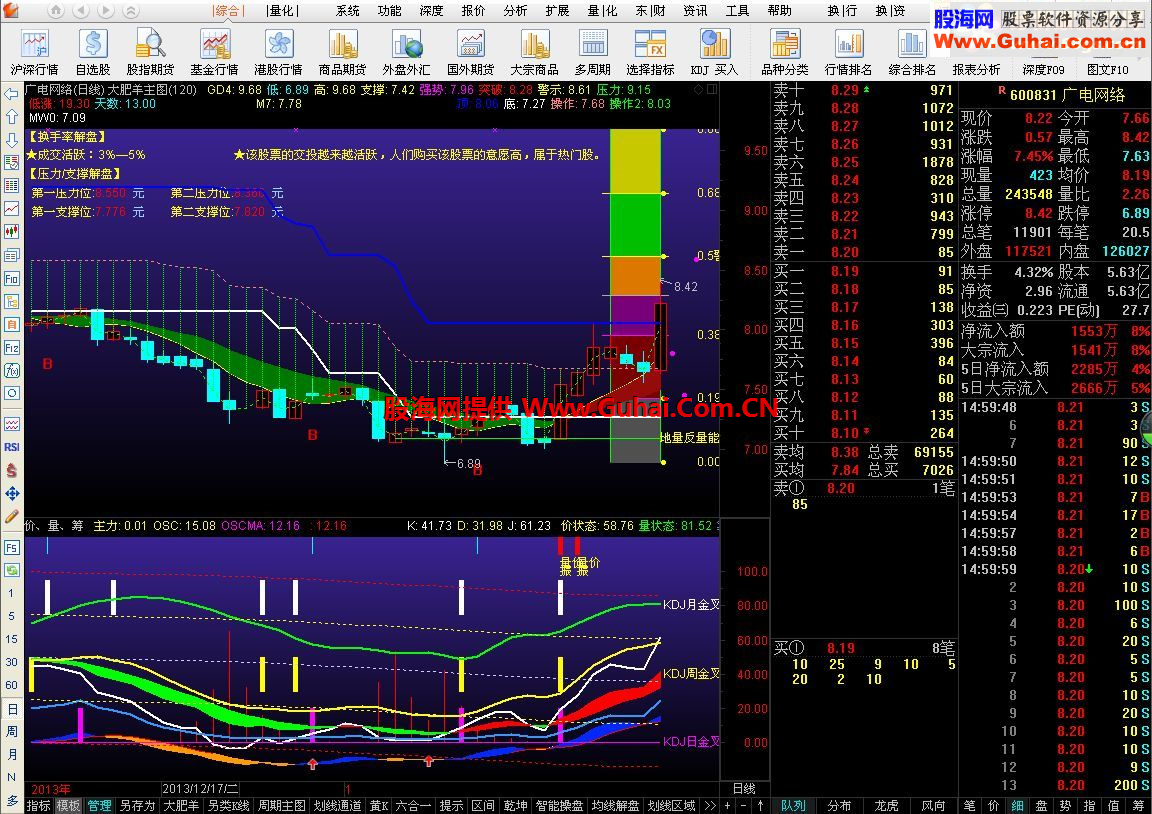Click the forward arrow round button

(x=106, y=10)
